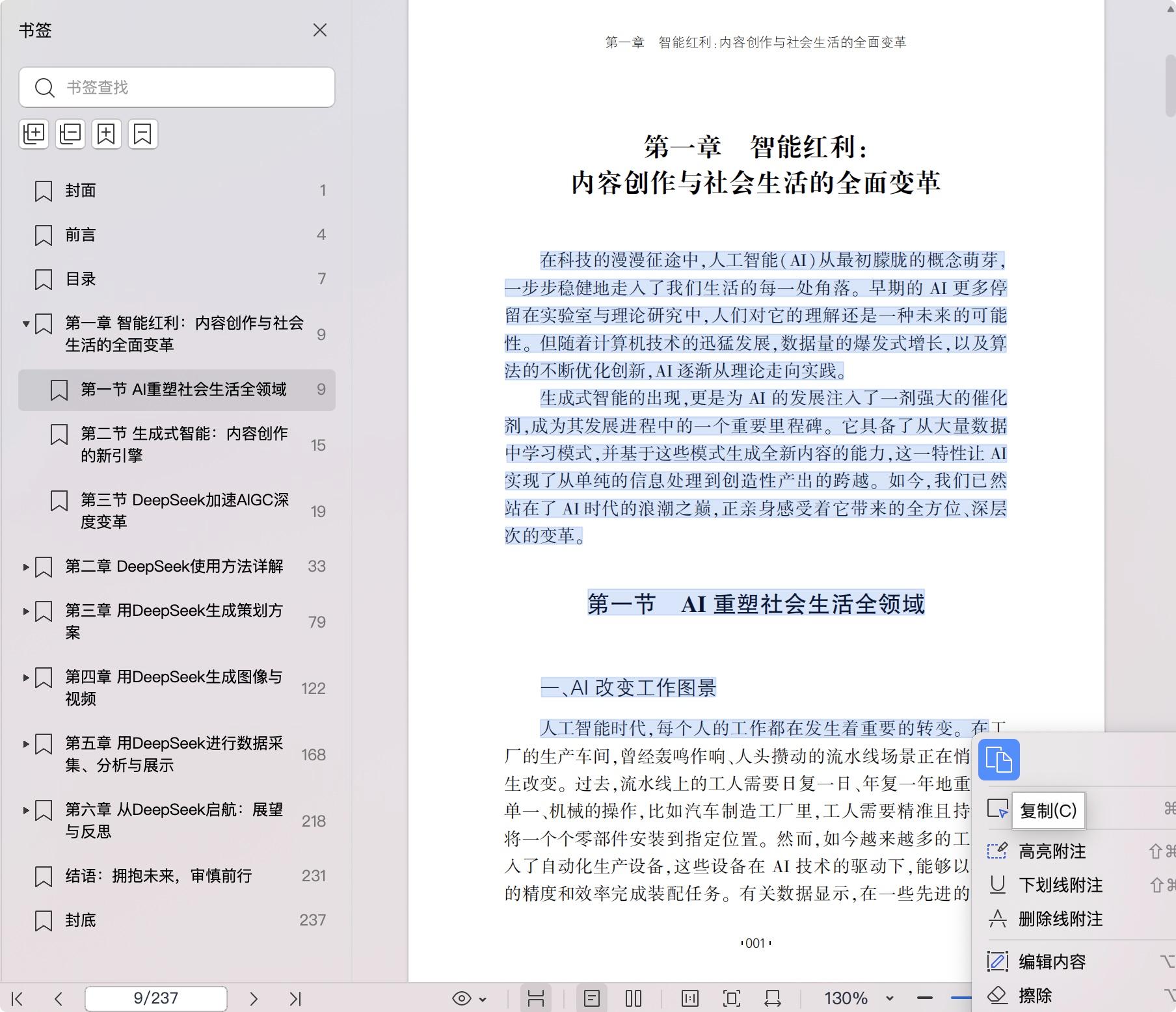Viewport: 1176px width, 1012px height.
Task: Expand 第六章 从DeepSeek启航
Action: coord(26,810)
